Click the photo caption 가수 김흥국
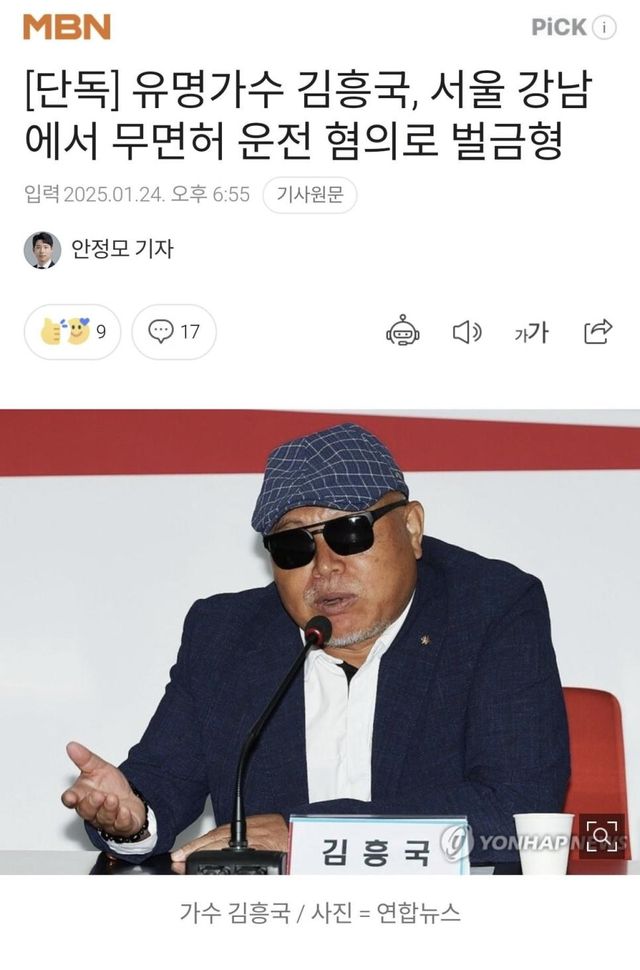The height and width of the screenshot is (970, 640). coord(234,912)
